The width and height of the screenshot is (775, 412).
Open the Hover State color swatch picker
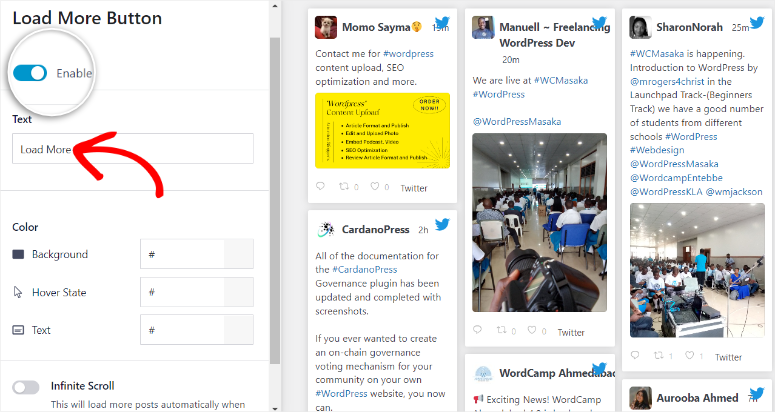[x=239, y=292]
